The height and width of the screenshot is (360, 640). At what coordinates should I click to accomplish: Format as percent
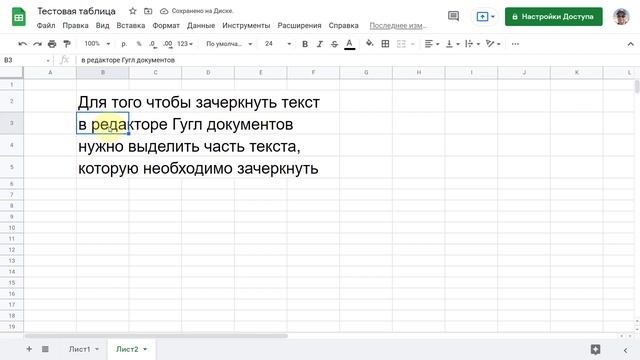click(x=139, y=44)
